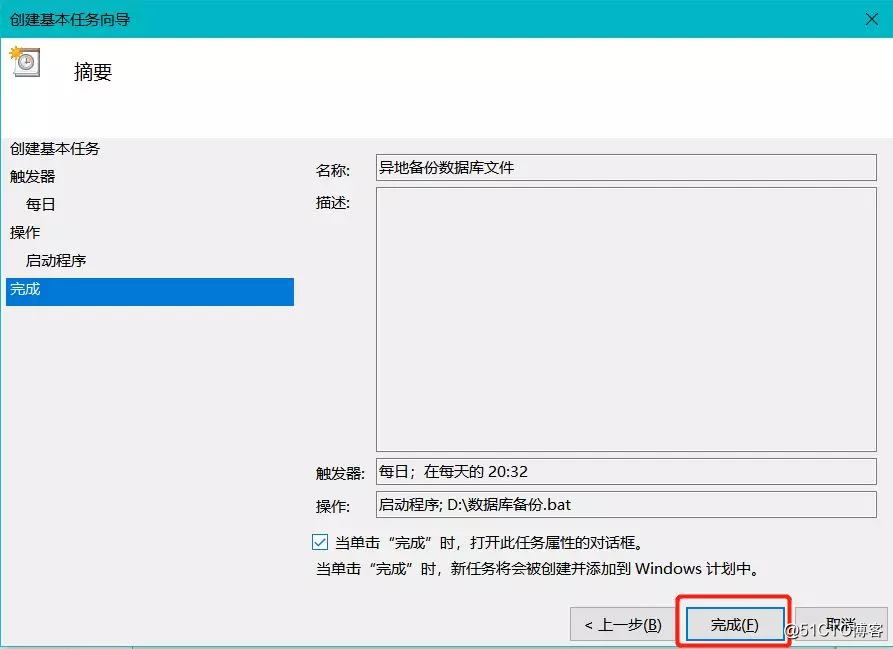
Task: Toggle the open task properties dialog checkbox
Action: coord(320,542)
